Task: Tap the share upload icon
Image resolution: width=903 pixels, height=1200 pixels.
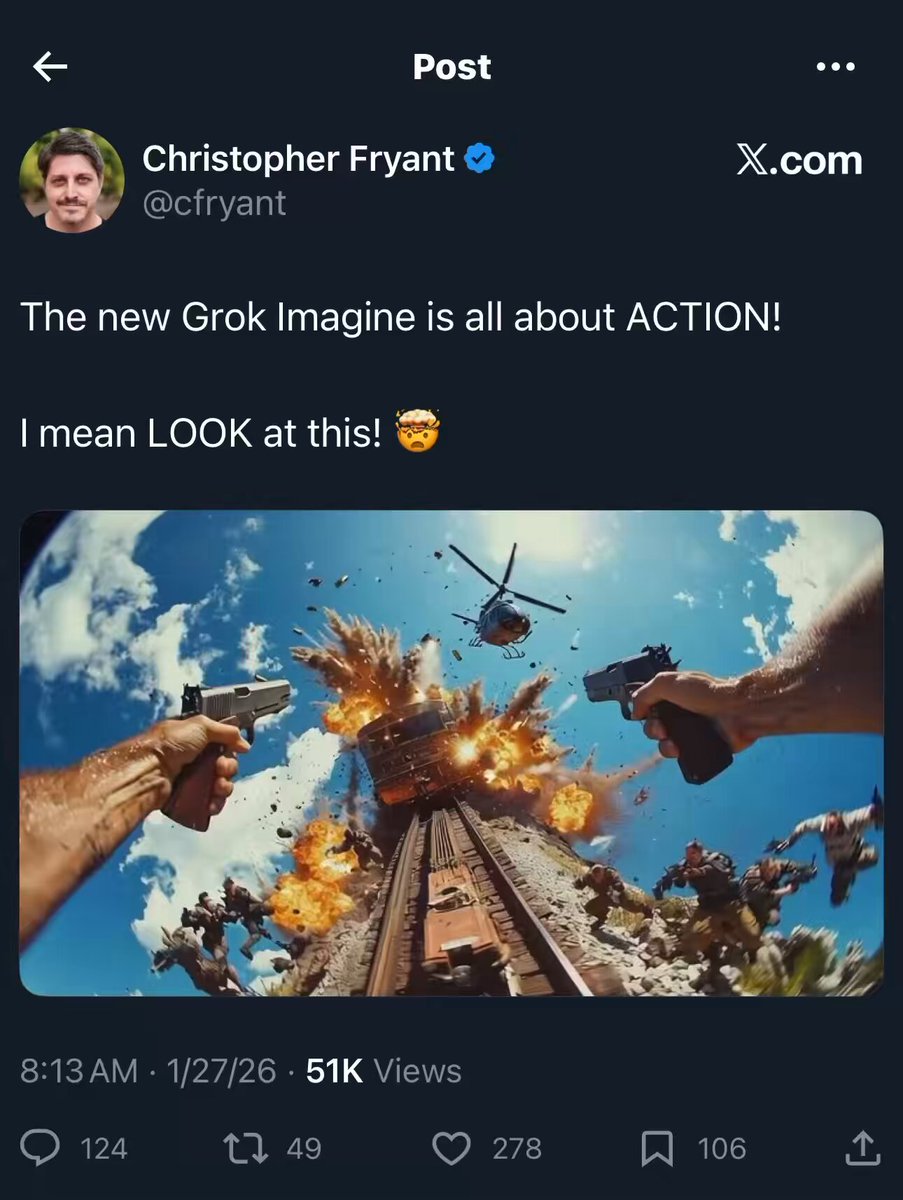Action: click(862, 1148)
